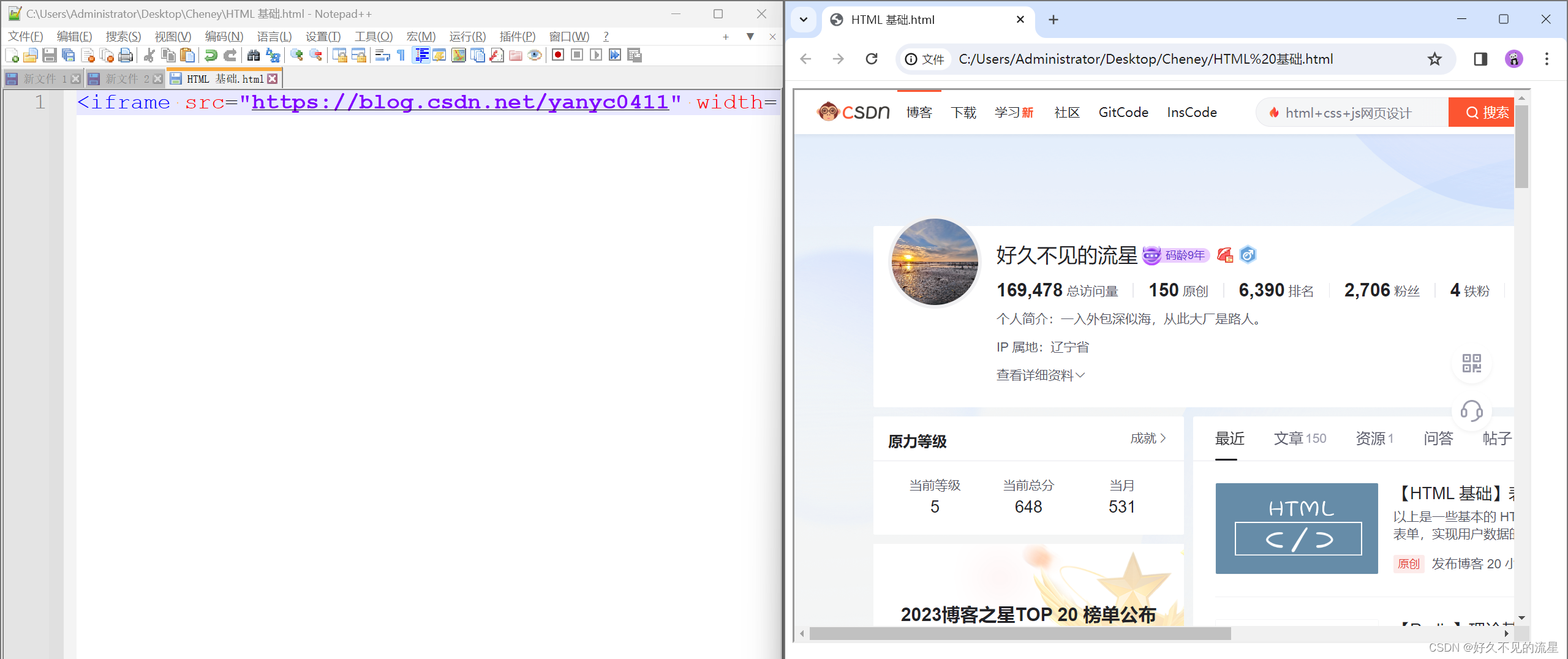Toggle Document Map panel icon
1568x659 pixels.
pos(458,56)
